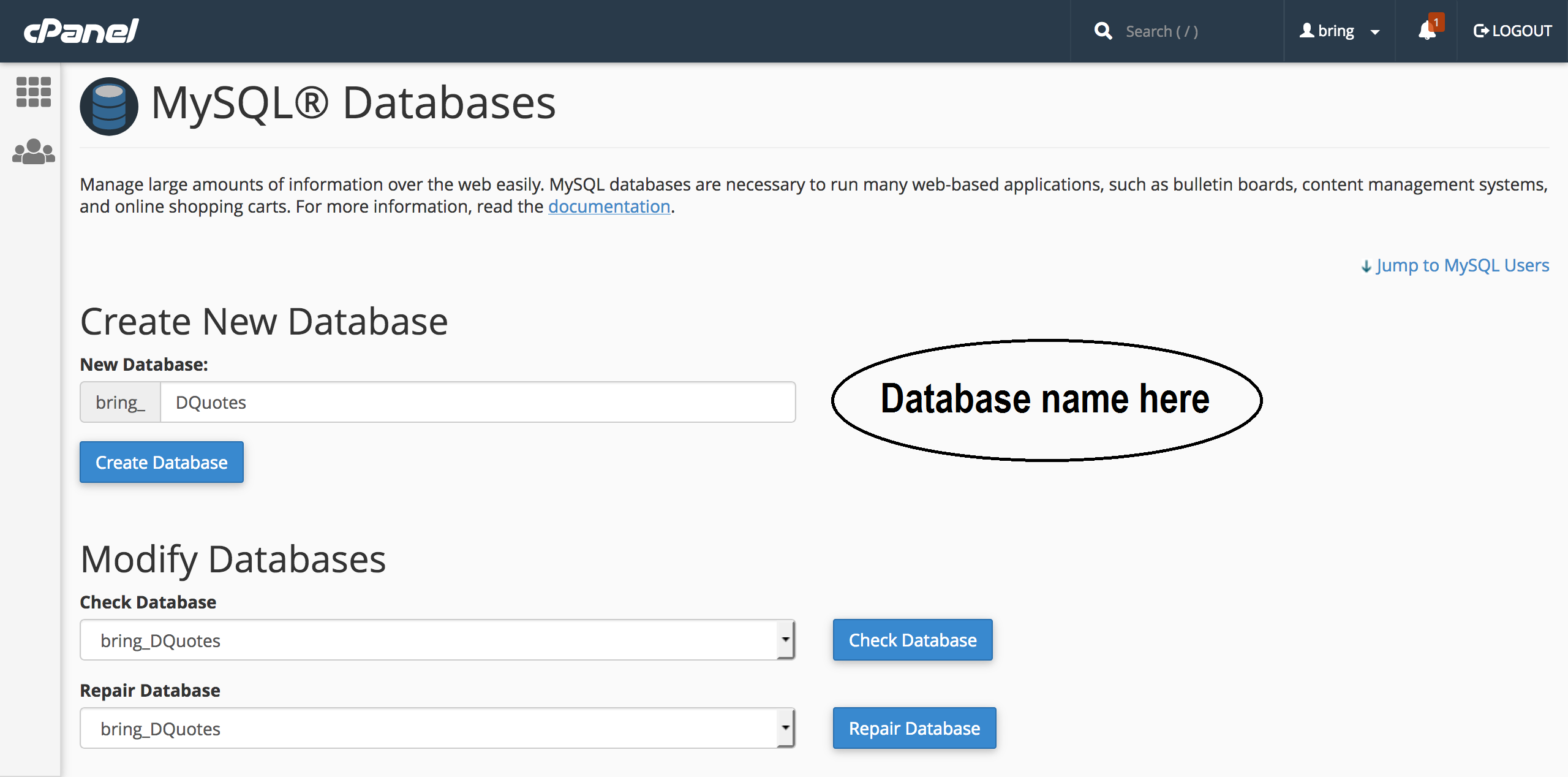Click the cPanel logo

[x=81, y=31]
